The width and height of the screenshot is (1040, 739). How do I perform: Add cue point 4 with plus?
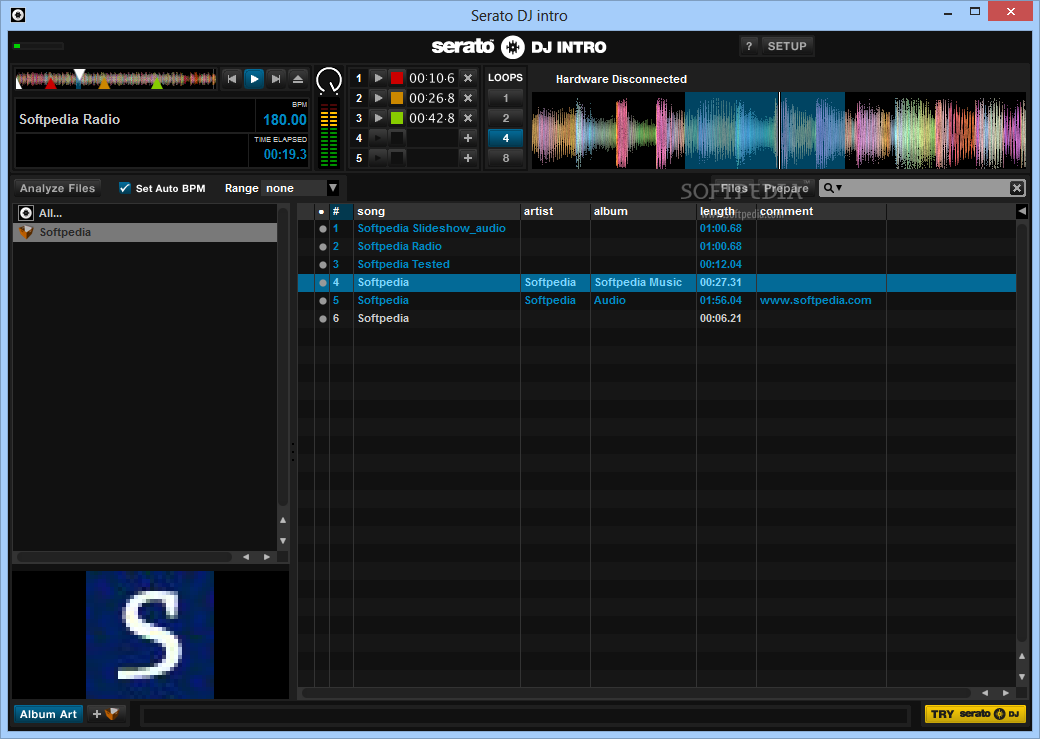point(468,138)
